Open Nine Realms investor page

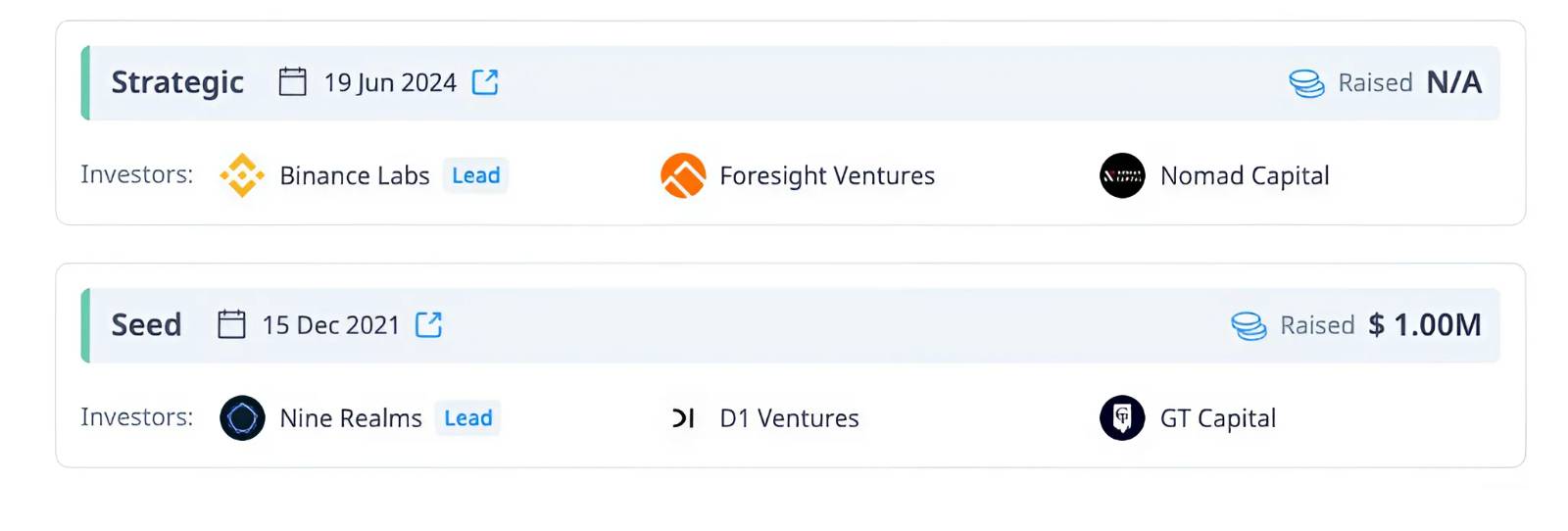(x=351, y=418)
